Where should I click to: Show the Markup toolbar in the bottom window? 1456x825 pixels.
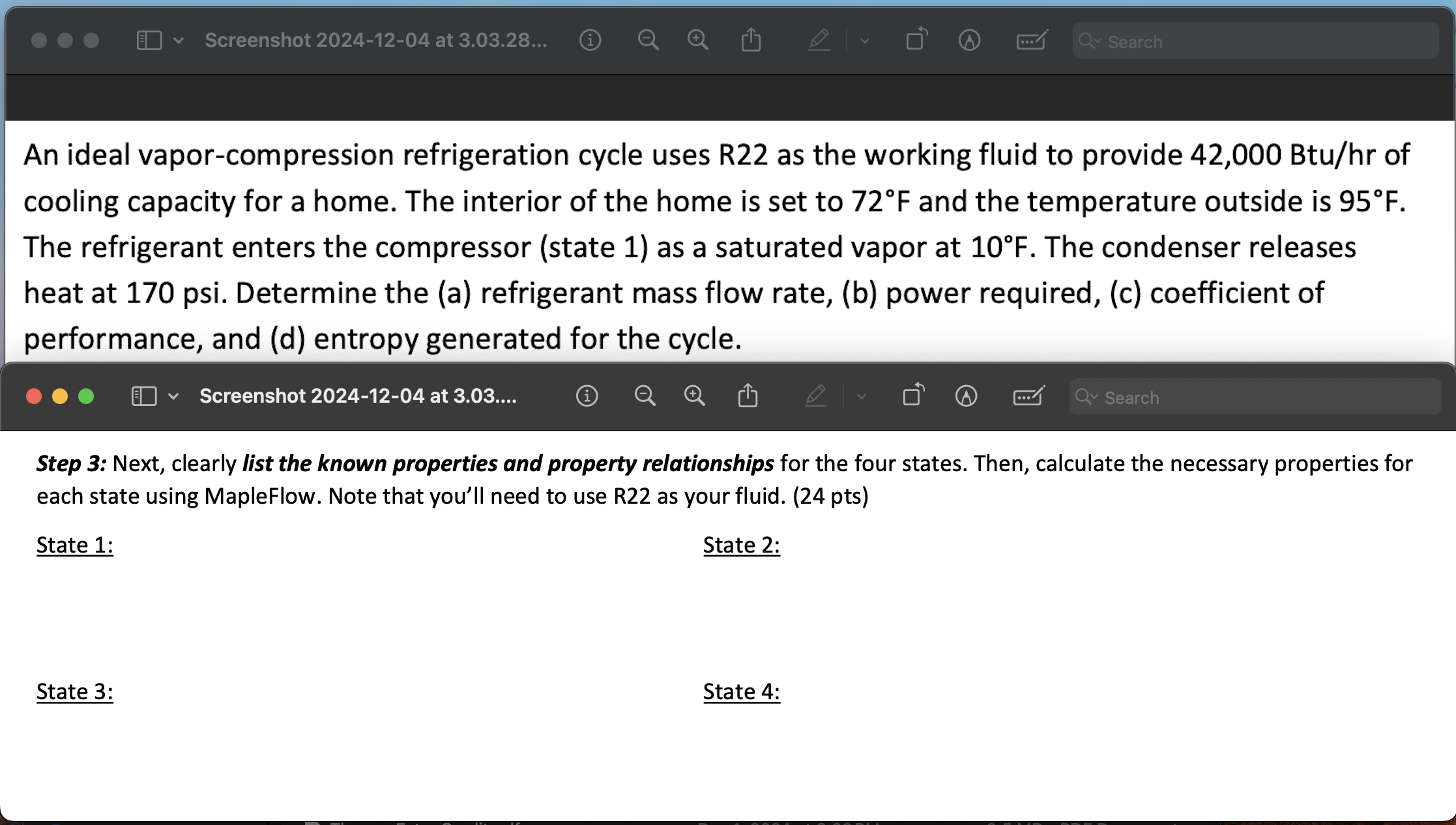click(1028, 396)
